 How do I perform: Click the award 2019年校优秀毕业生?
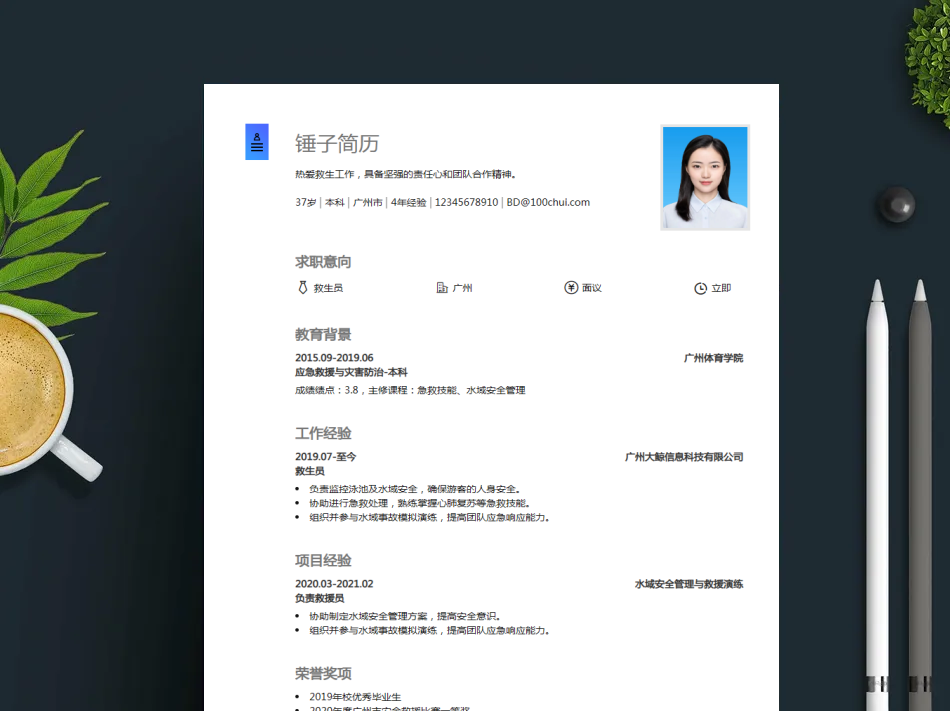[x=355, y=697]
